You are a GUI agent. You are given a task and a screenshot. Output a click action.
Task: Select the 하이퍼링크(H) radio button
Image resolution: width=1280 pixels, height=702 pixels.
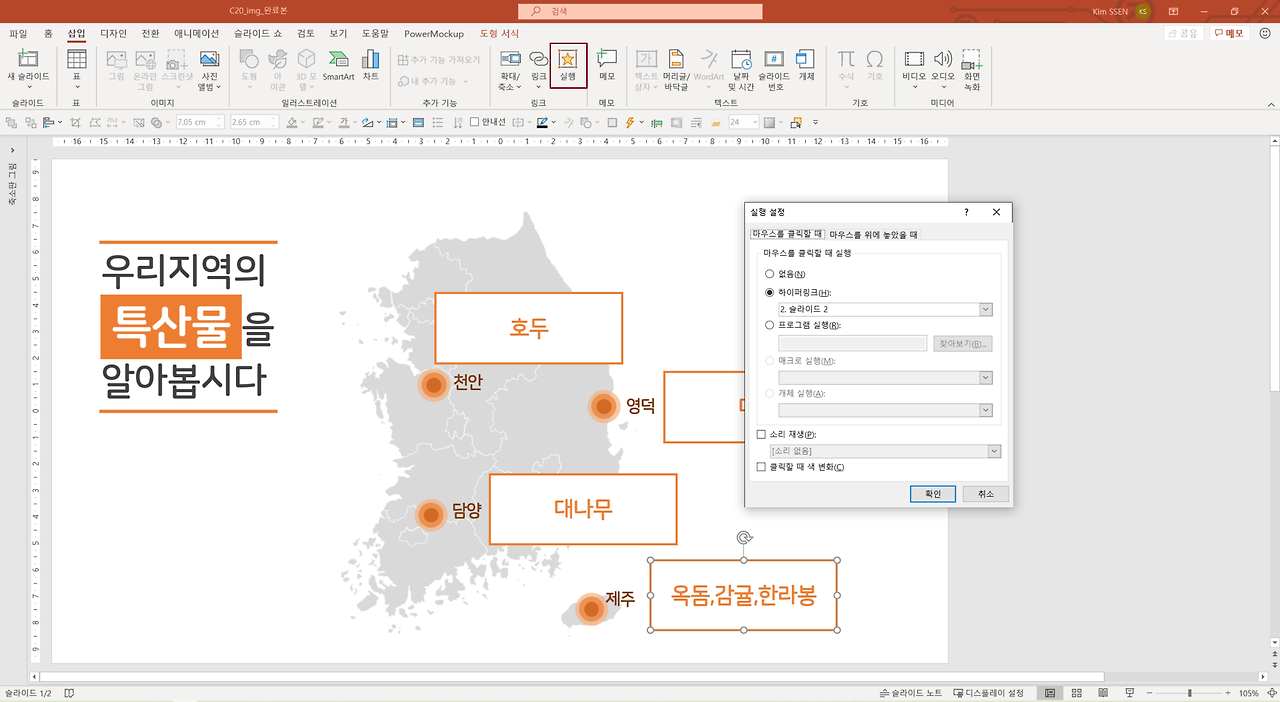click(769, 292)
